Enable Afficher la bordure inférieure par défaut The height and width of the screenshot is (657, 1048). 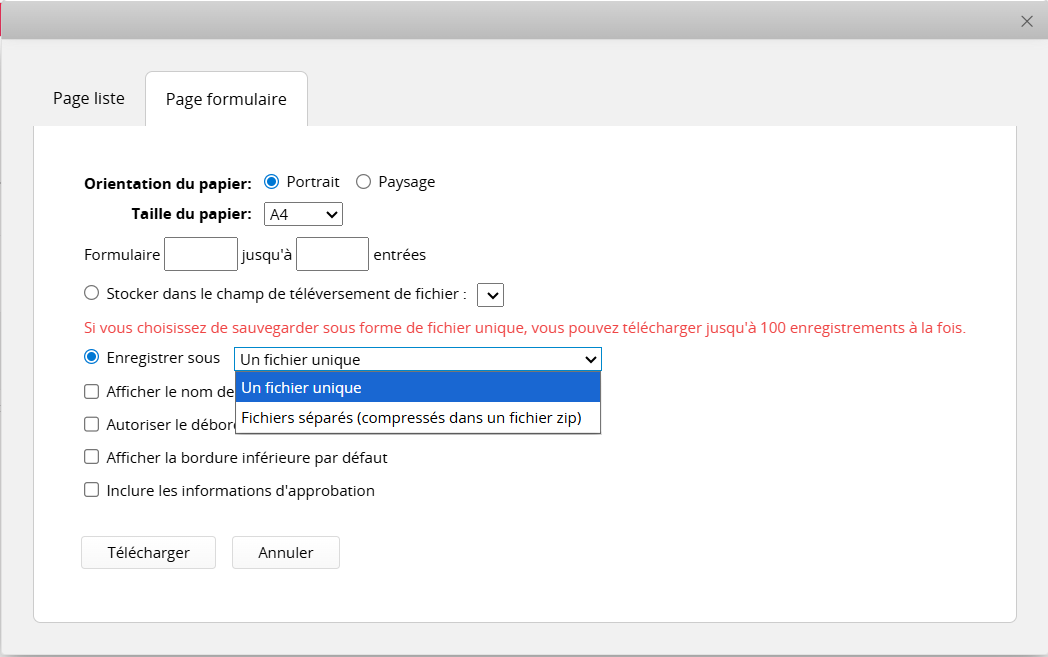pyautogui.click(x=92, y=457)
